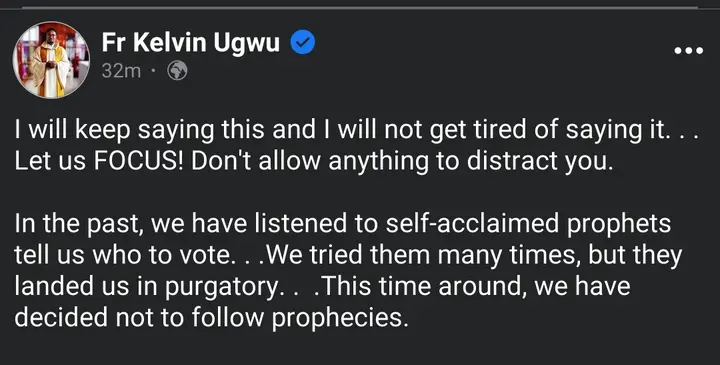Screen dimensions: 720x365
Task: Click the sentence 'Don't allow anything to distract you.'
Action: (x=402, y=163)
